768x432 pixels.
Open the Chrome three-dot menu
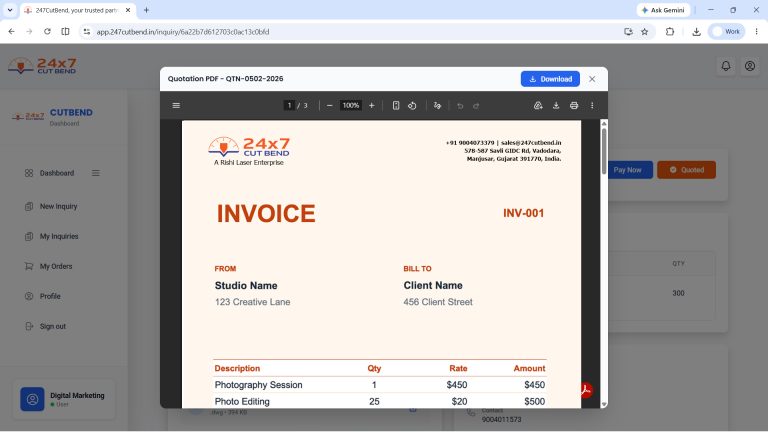756,31
